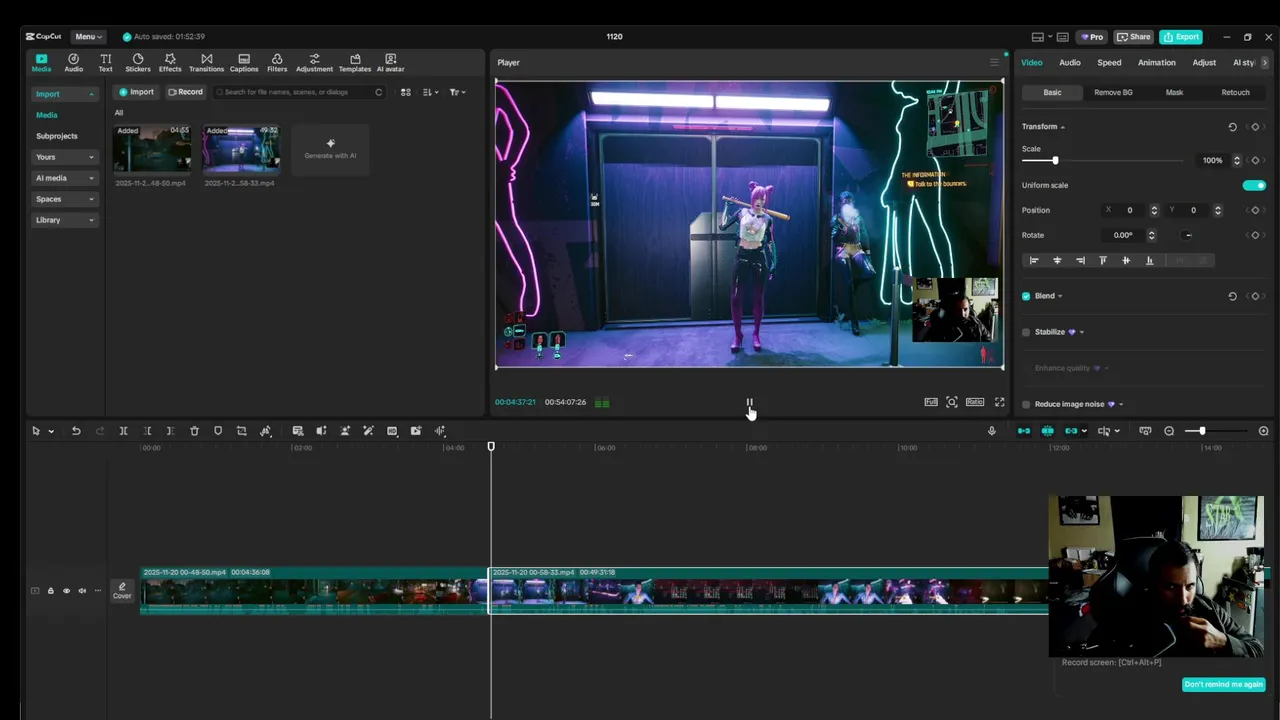Switch to the Speed properties tab

pyautogui.click(x=1109, y=62)
